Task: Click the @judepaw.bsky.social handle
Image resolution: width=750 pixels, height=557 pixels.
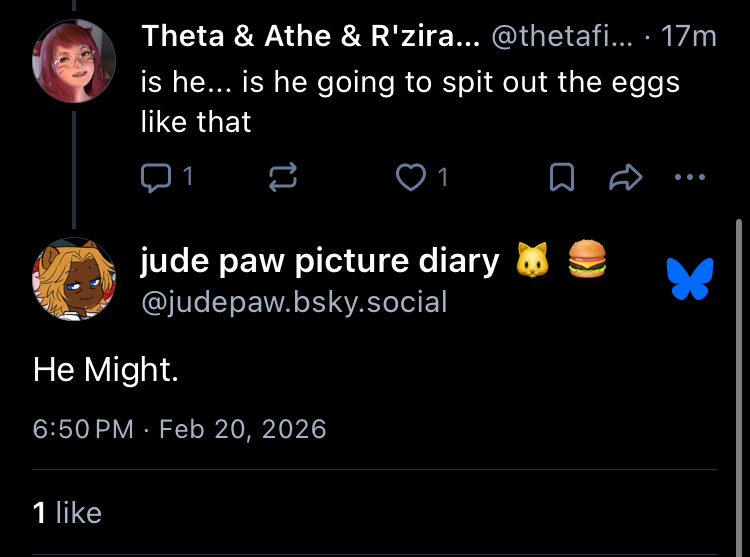Action: point(293,301)
